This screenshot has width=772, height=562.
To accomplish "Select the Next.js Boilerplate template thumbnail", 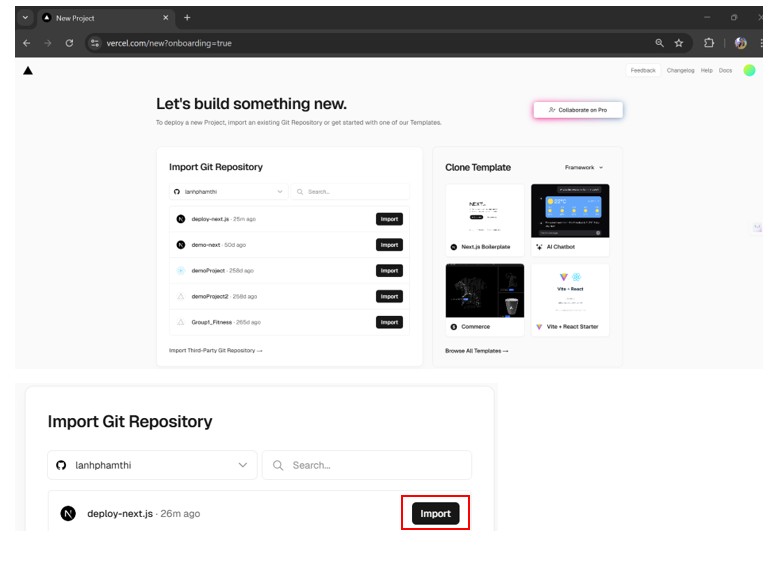I will pyautogui.click(x=485, y=211).
